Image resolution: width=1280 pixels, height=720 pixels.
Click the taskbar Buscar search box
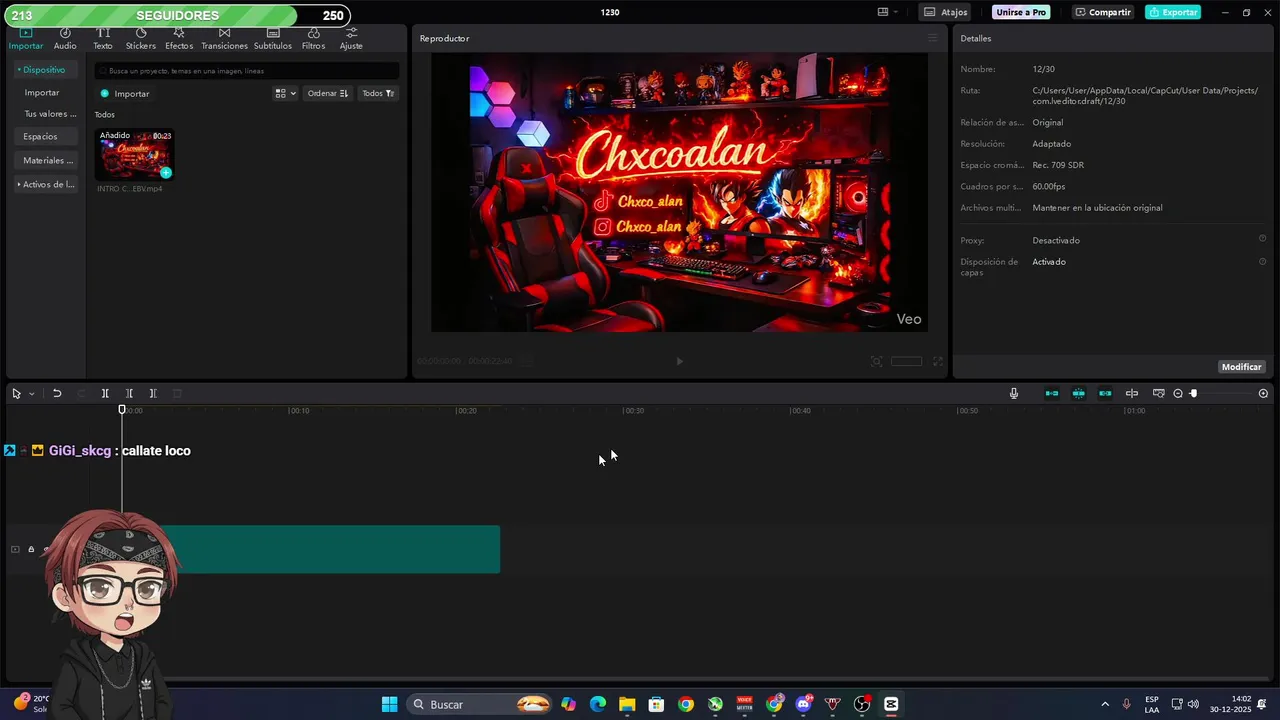(x=480, y=704)
